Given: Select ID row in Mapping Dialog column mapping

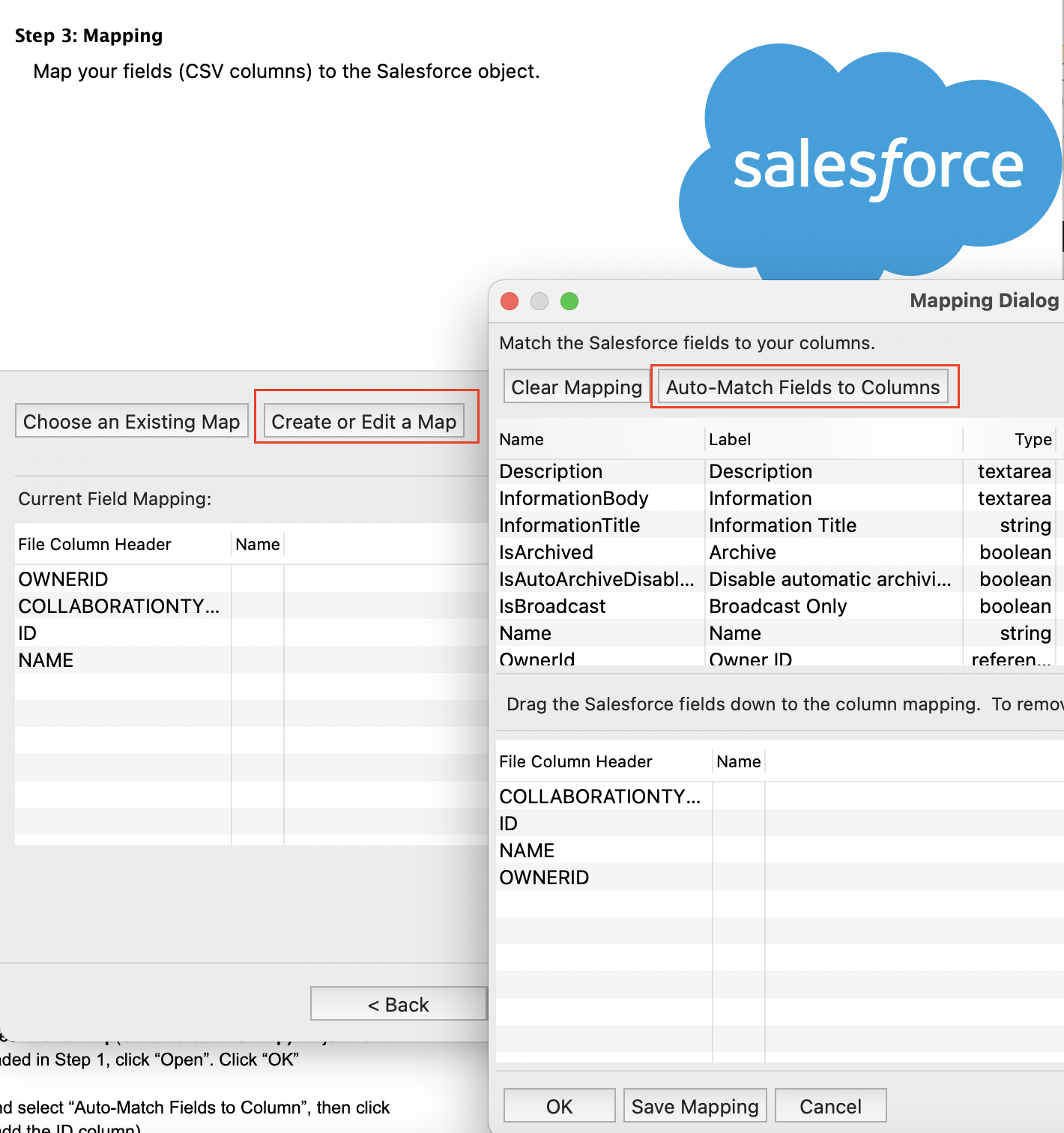Looking at the screenshot, I should coord(779,824).
